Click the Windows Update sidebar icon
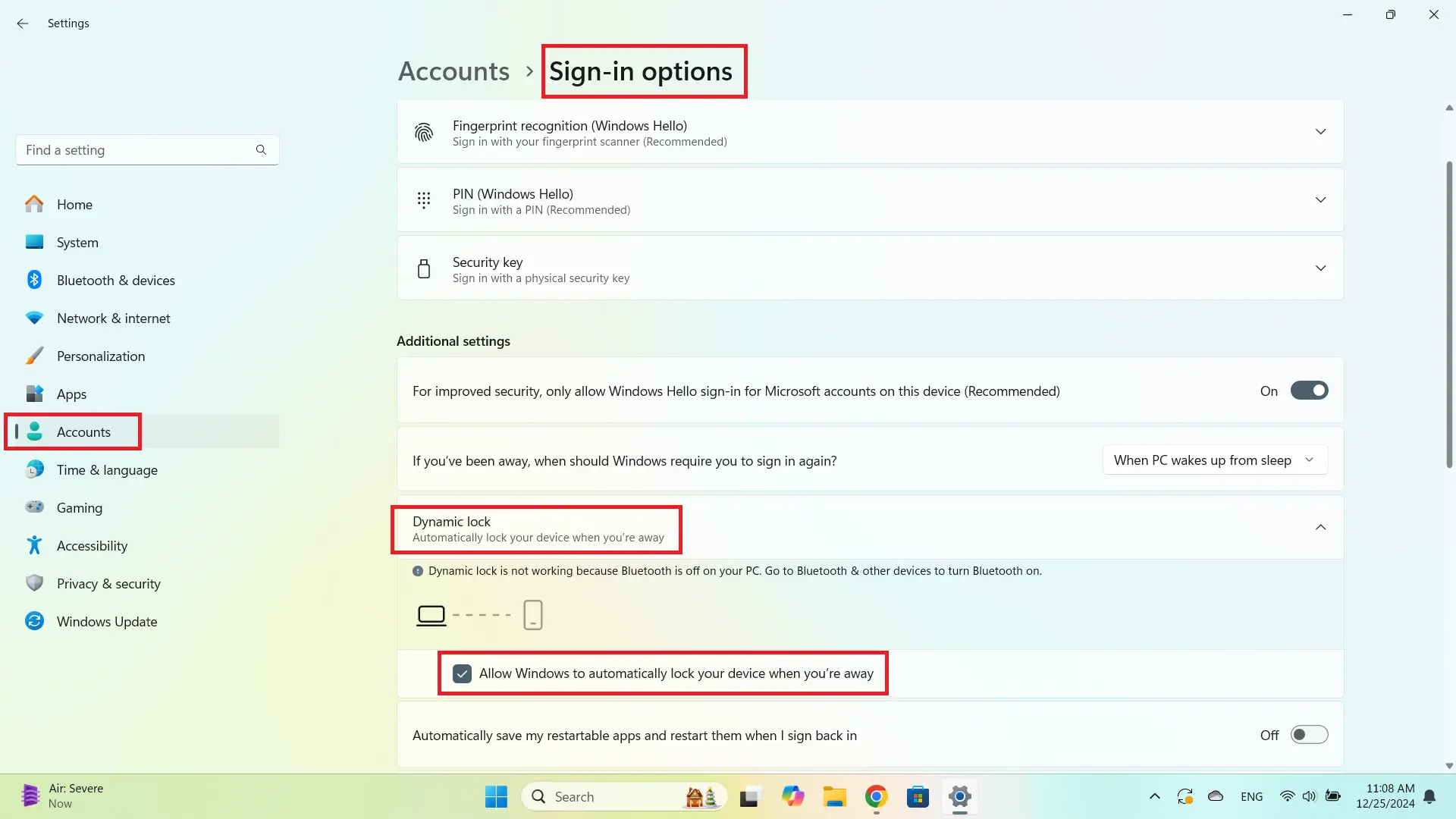This screenshot has height=819, width=1456. pos(34,621)
